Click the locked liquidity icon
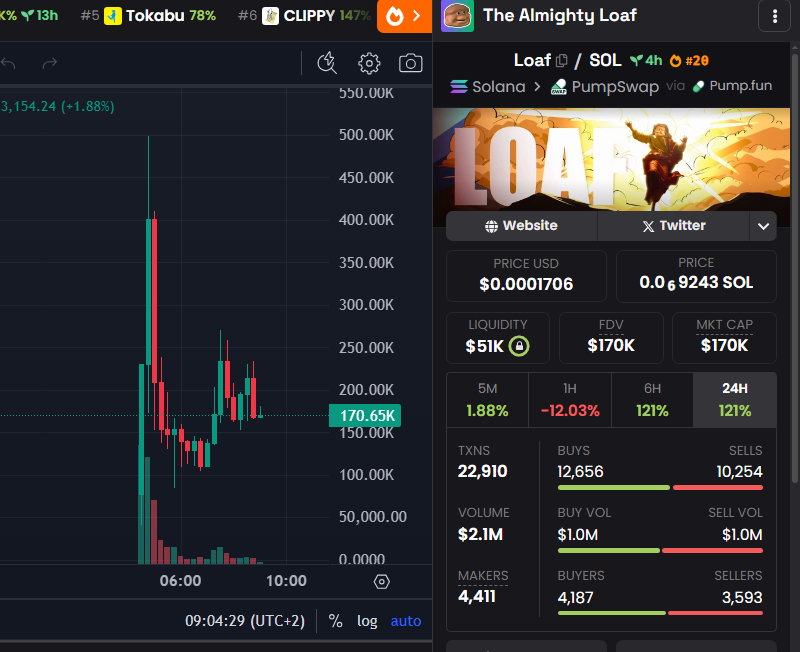 tap(519, 346)
